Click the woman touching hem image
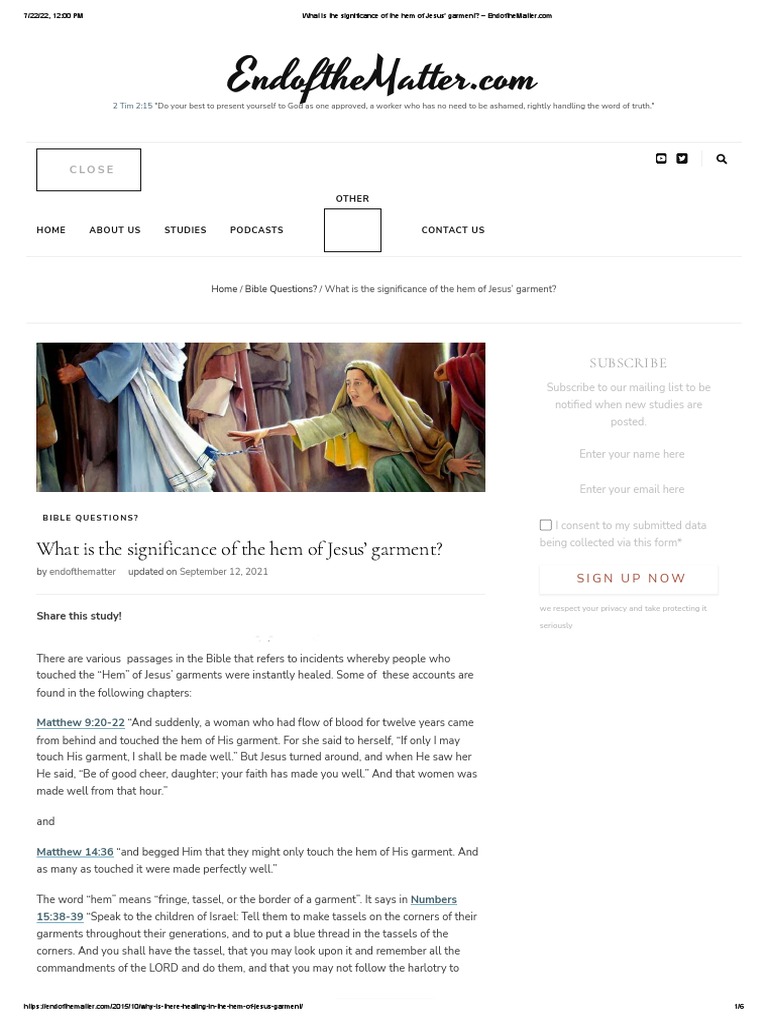This screenshot has height=1024, width=768. tap(261, 417)
